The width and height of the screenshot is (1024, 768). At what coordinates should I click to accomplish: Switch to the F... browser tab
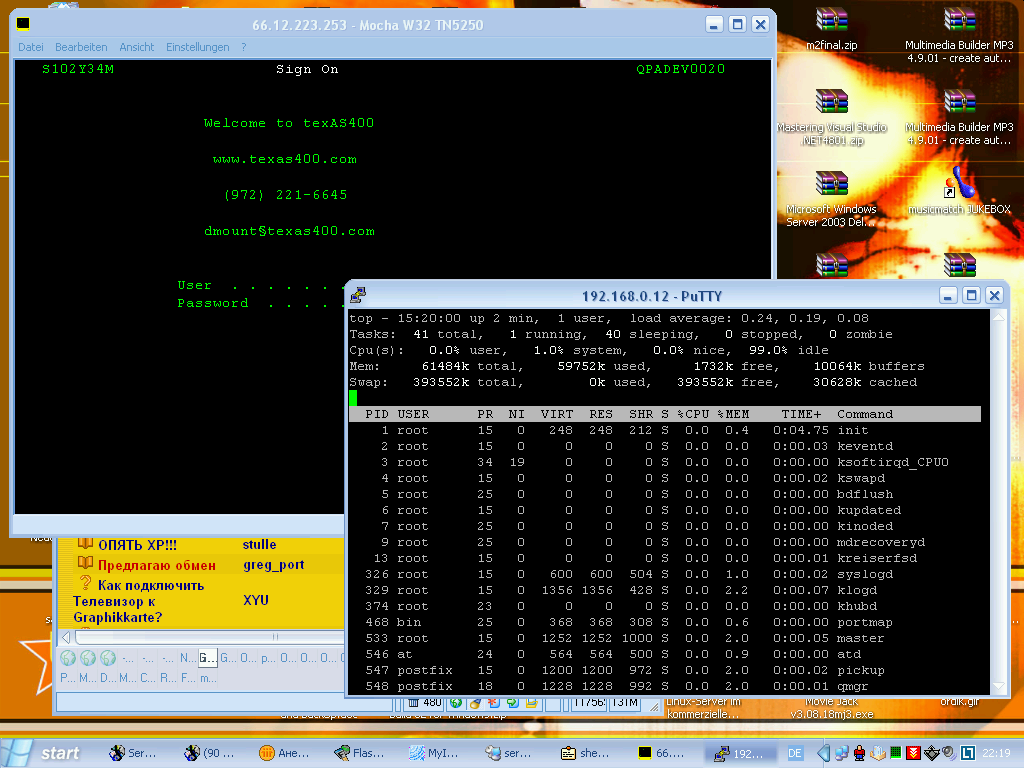188,678
